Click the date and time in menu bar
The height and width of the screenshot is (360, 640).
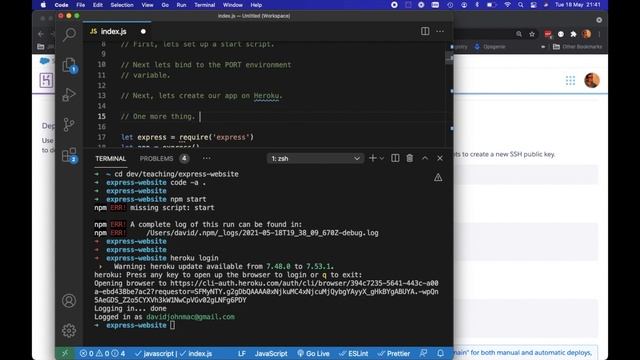(x=578, y=5)
